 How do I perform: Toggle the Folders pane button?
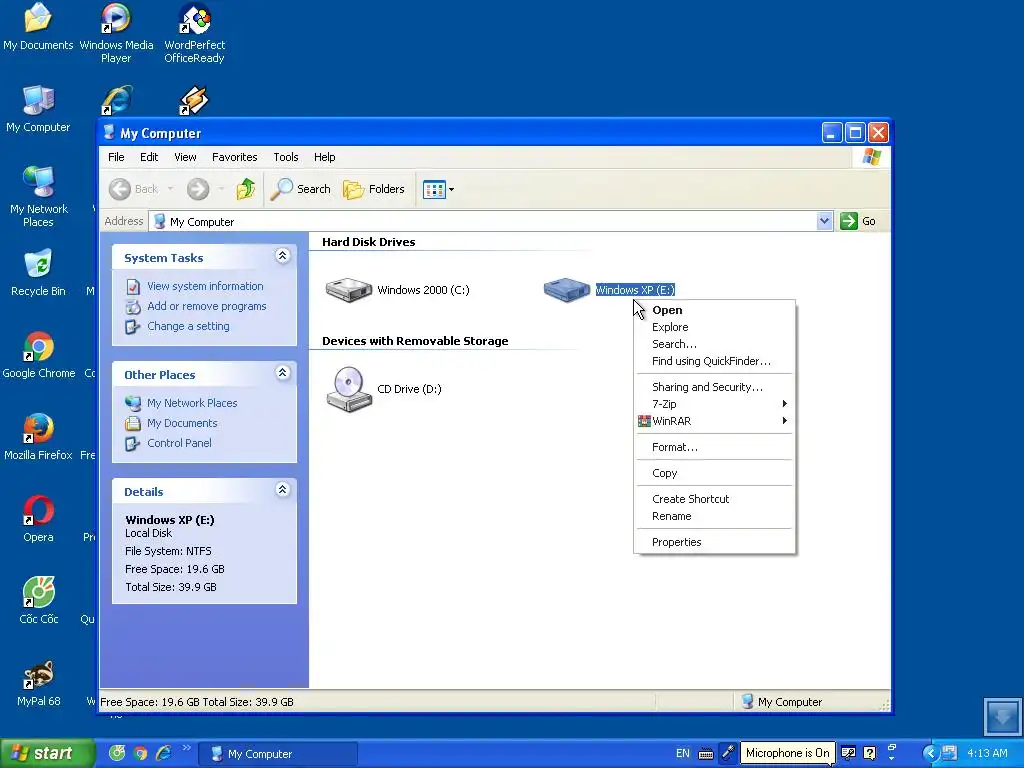tap(374, 189)
